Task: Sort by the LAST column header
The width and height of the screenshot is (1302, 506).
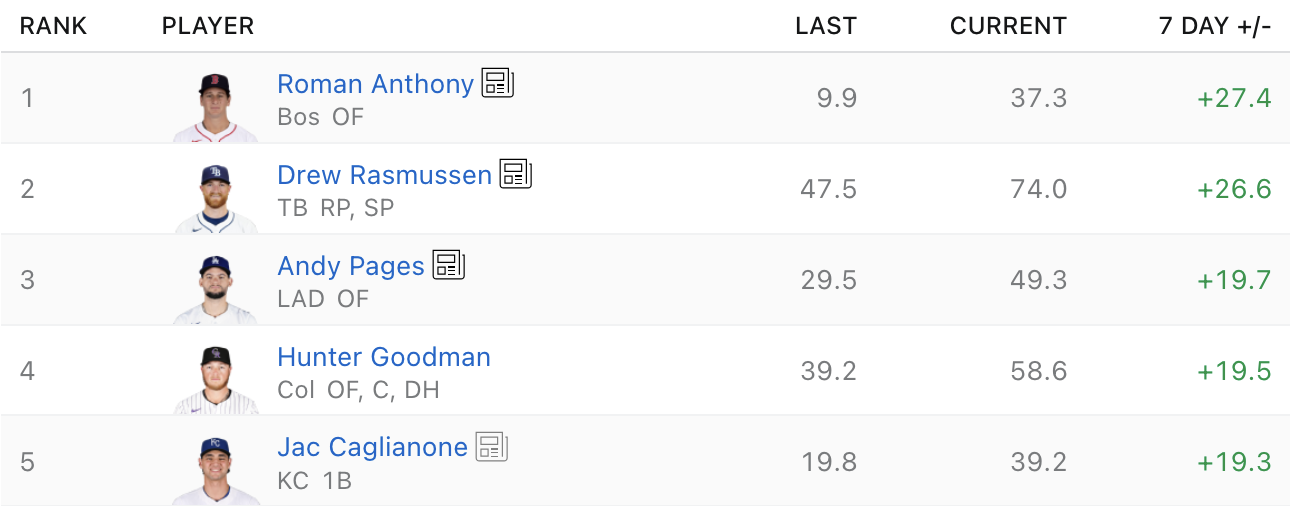Action: coord(825,27)
